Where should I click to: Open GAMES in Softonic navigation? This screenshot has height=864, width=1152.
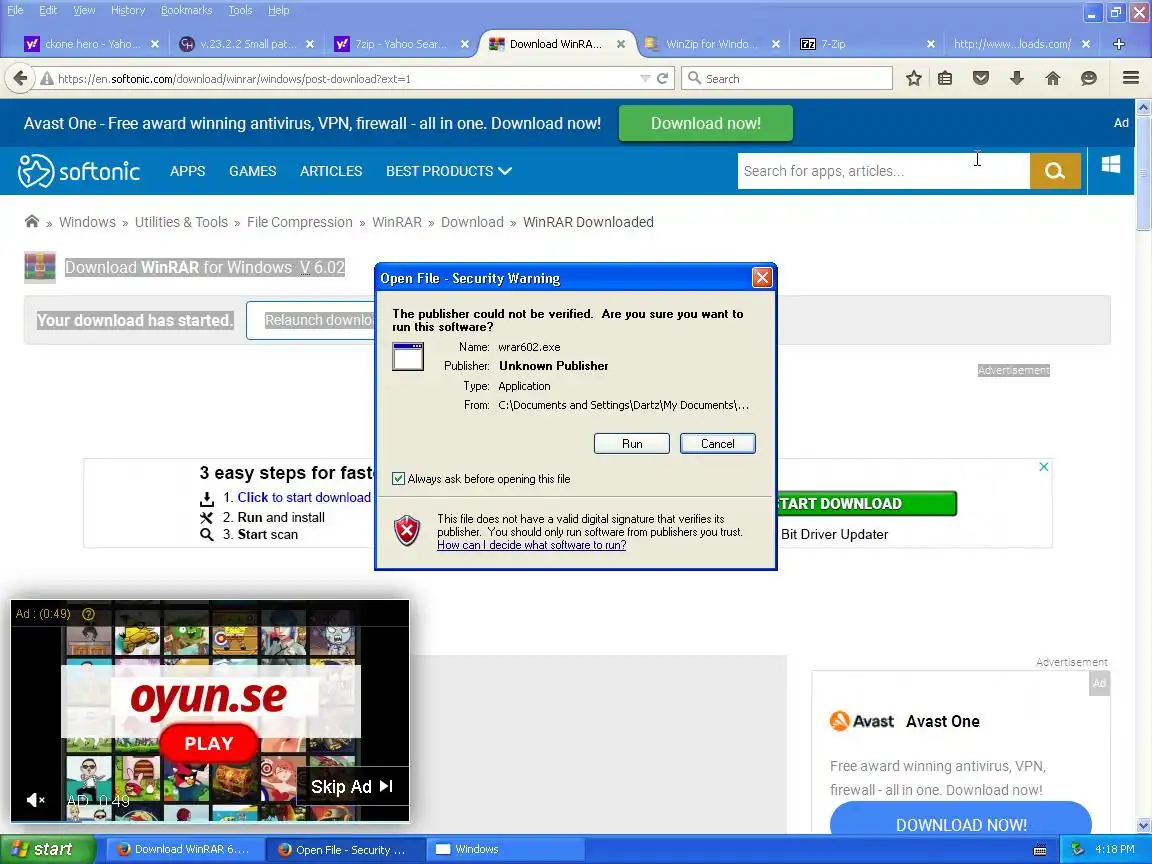coord(253,171)
